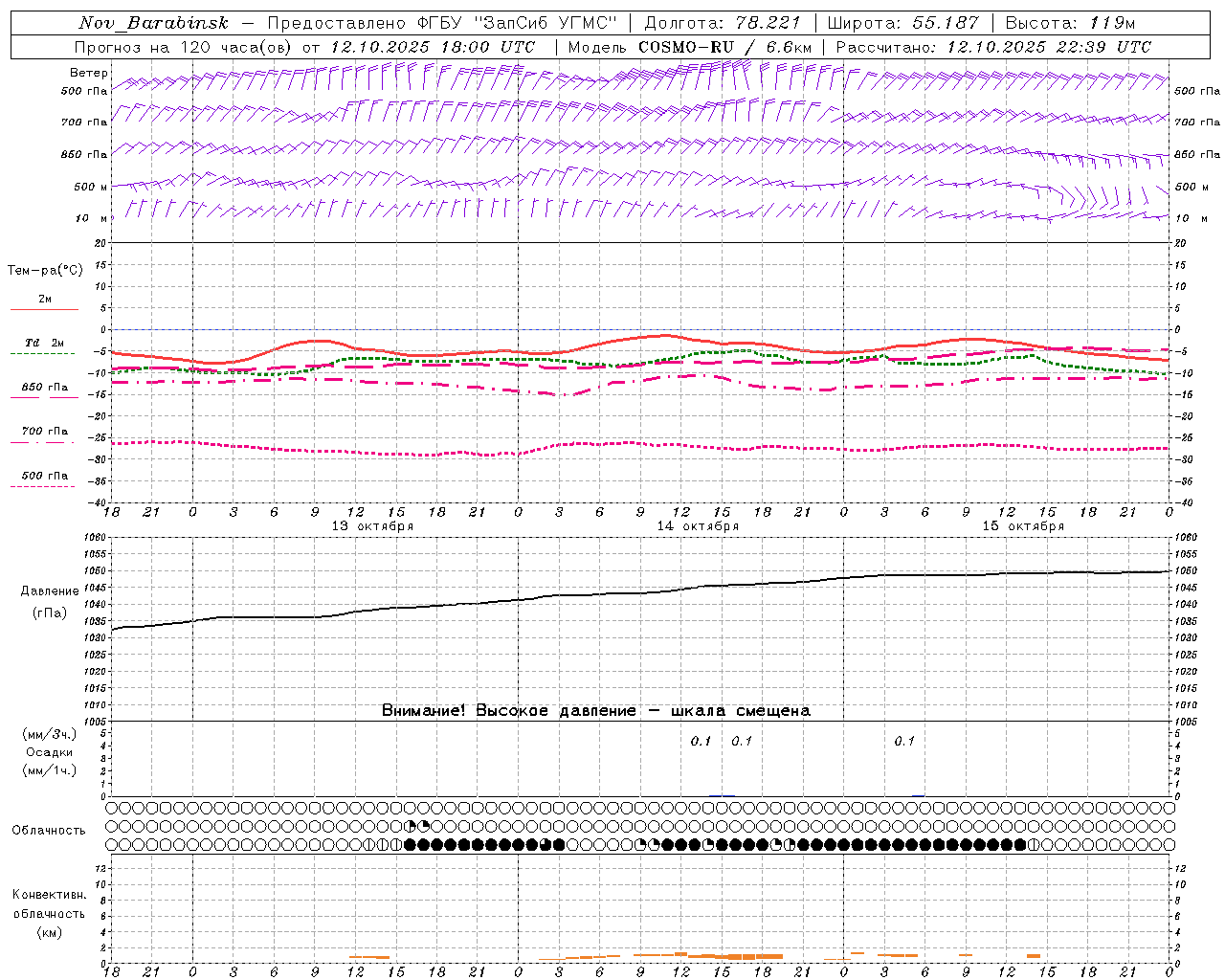Click 'Рассчитано: 12.10.2025 22:39 UTC' timestamp
This screenshot has width=1225, height=980.
[x=993, y=47]
